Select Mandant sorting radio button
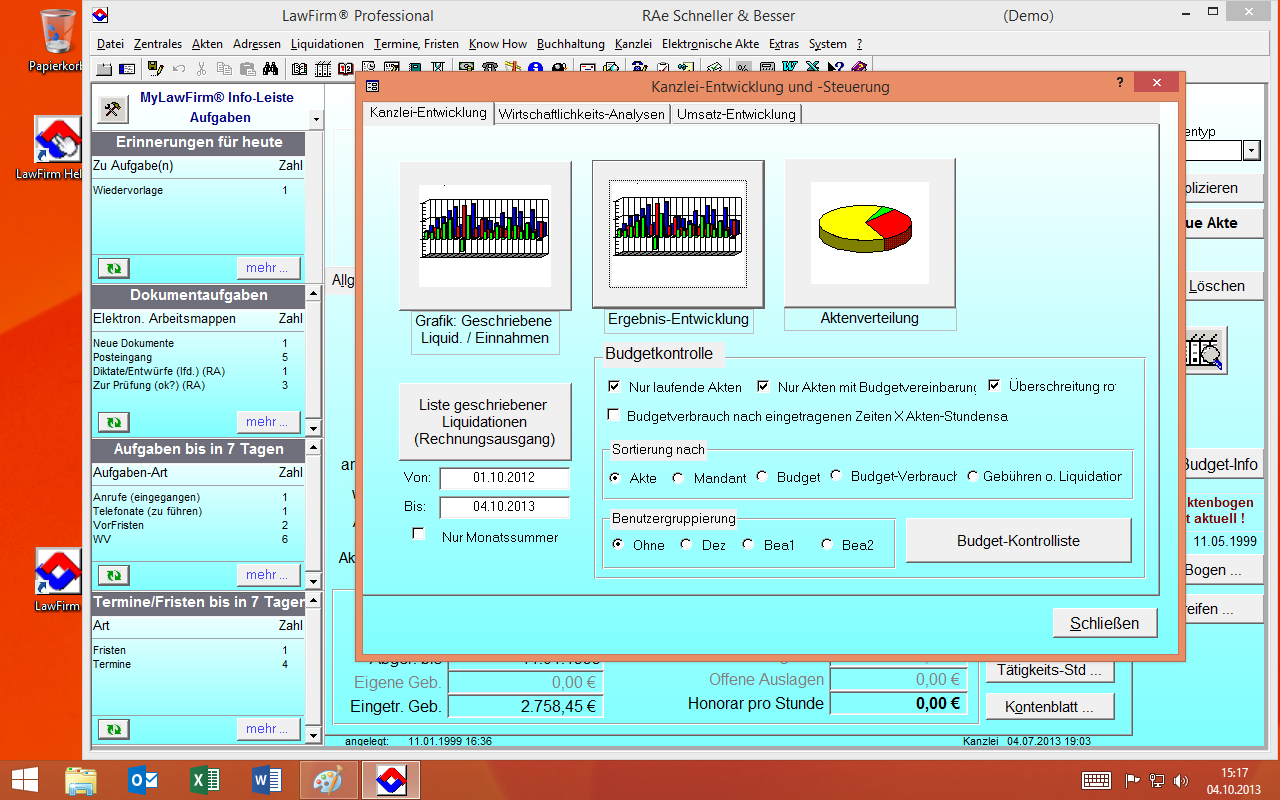 [x=678, y=478]
